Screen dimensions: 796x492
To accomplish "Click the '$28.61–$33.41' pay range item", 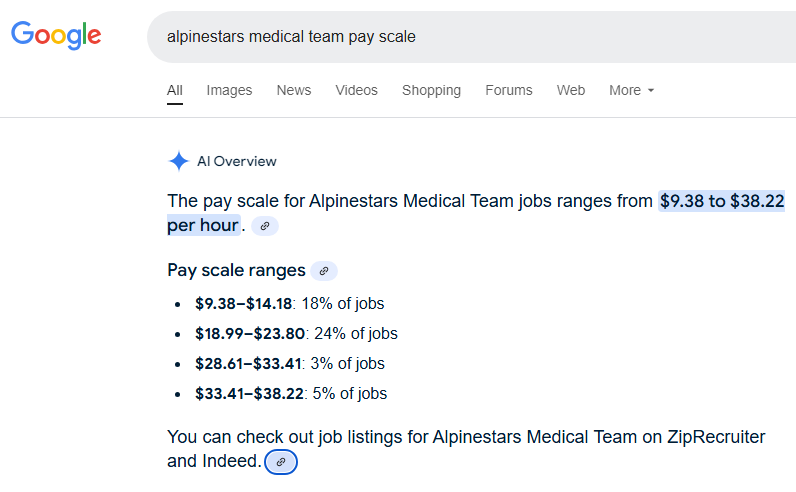I will [x=250, y=364].
